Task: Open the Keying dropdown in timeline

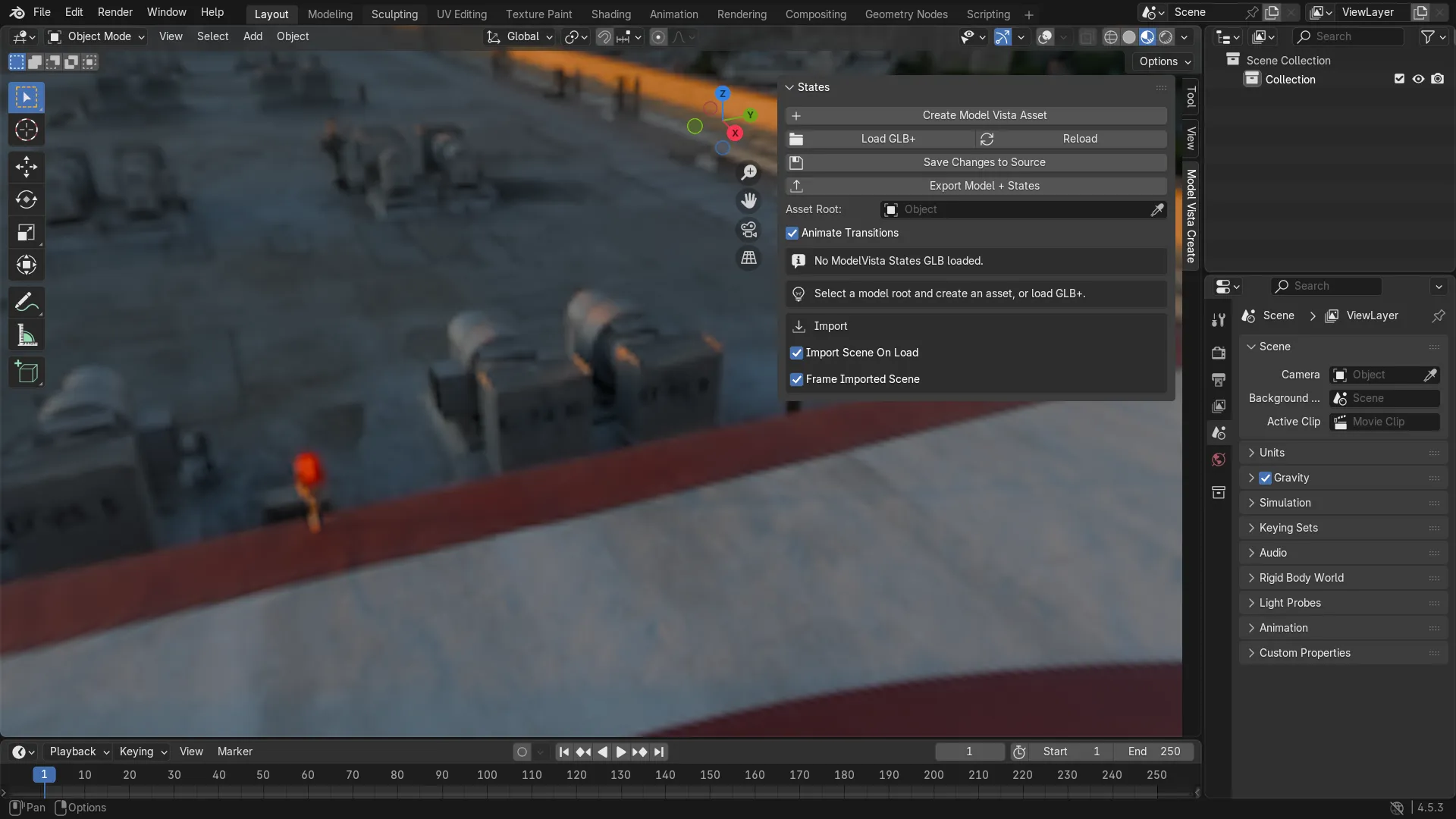Action: pos(143,752)
